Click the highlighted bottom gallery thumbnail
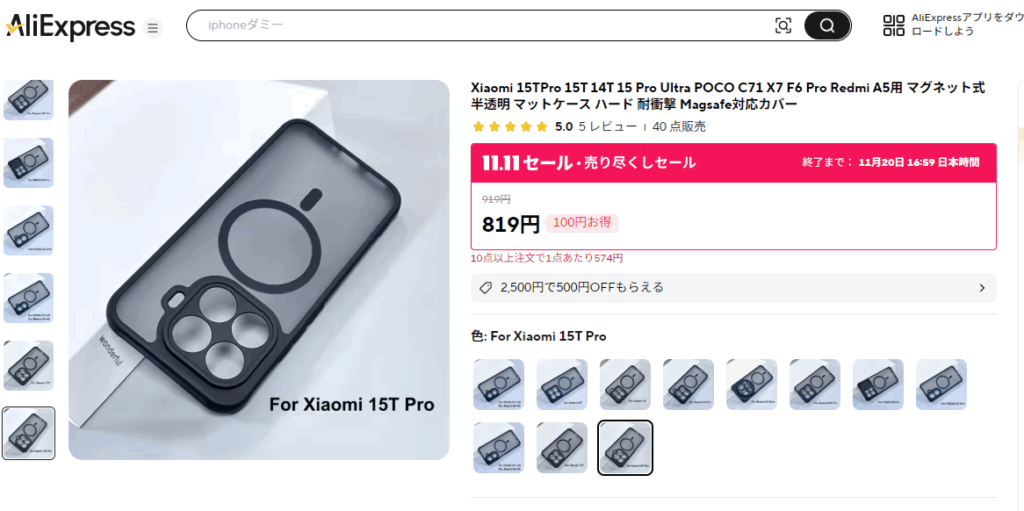 click(x=28, y=433)
